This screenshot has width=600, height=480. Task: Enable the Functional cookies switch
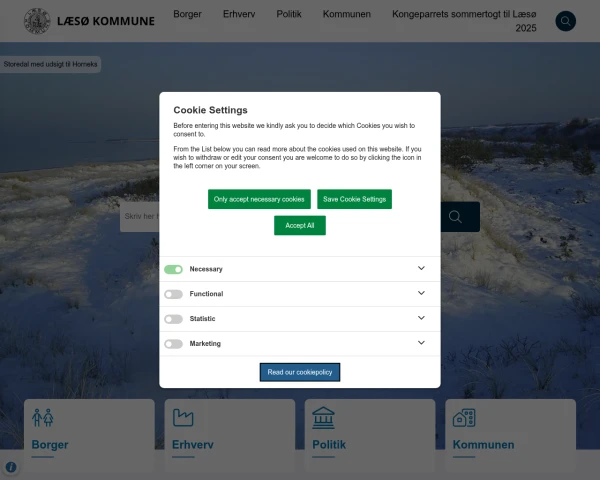point(173,294)
